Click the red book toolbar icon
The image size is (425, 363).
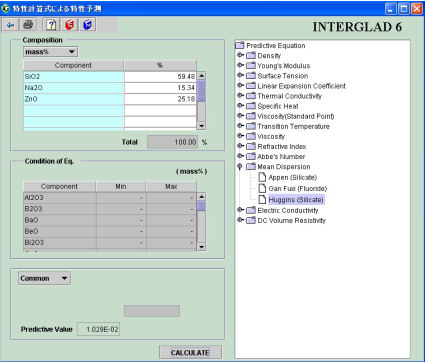click(69, 25)
